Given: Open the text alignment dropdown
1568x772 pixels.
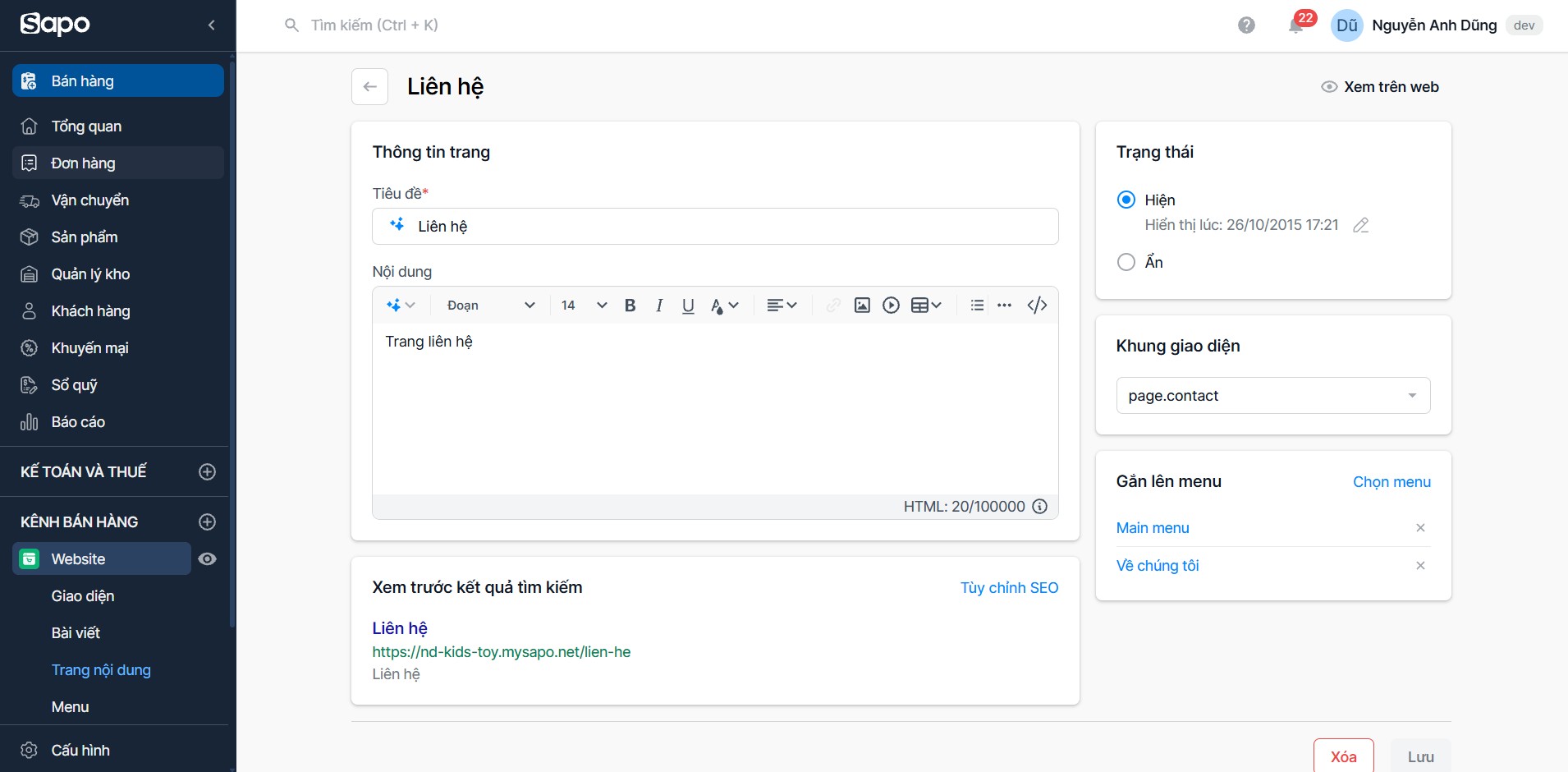Looking at the screenshot, I should [x=782, y=306].
